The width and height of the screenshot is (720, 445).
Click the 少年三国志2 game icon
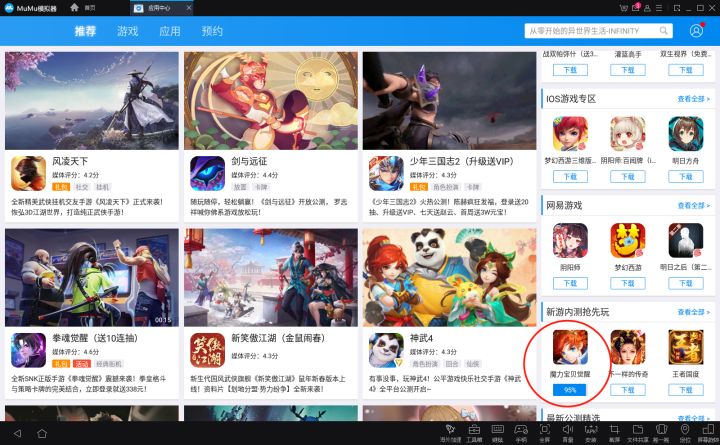[386, 173]
